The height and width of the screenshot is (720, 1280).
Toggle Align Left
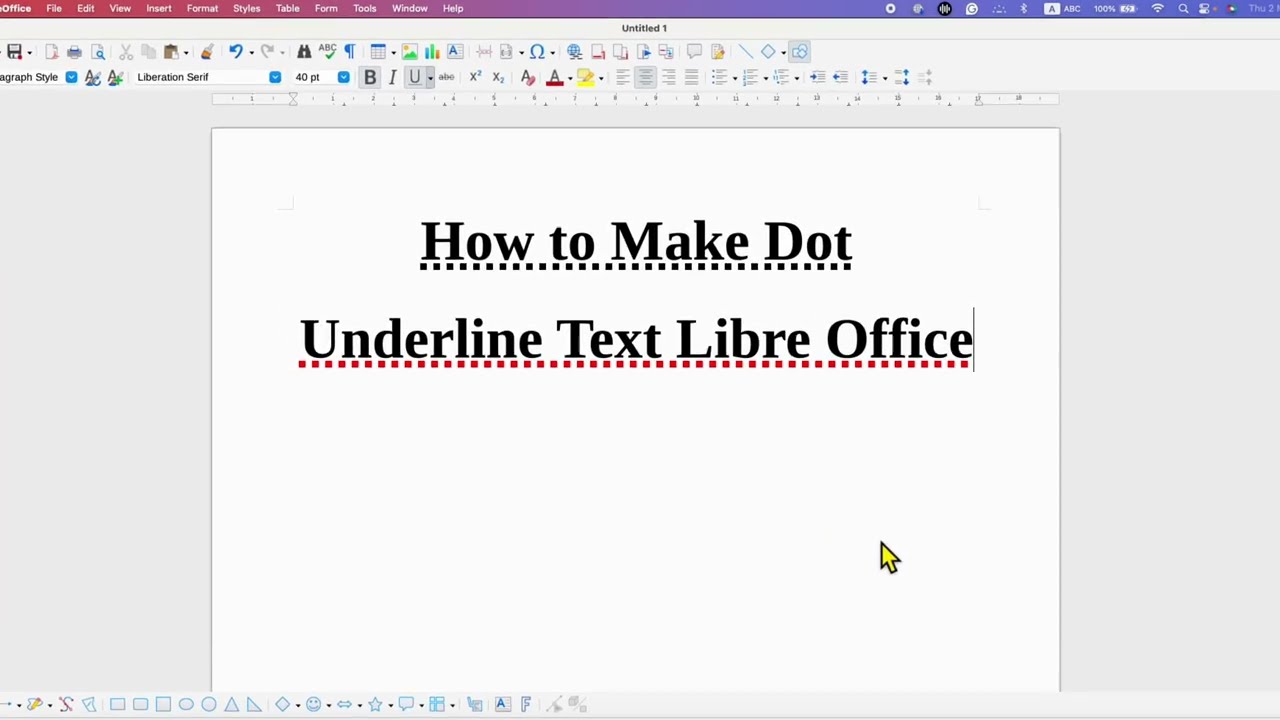point(622,77)
